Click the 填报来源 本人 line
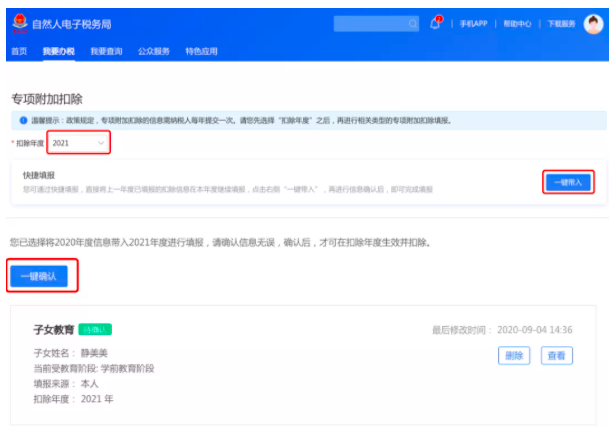The width and height of the screenshot is (612, 428). [x=66, y=384]
